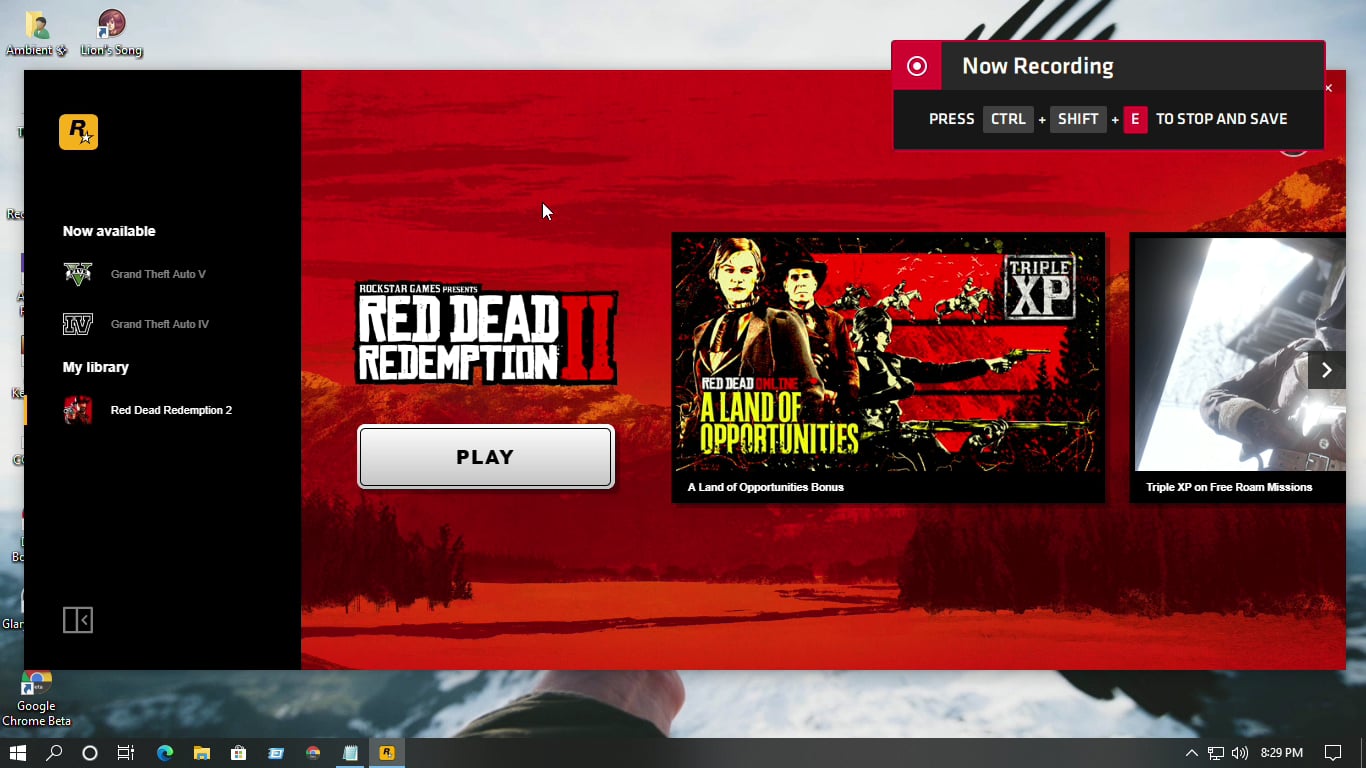Click the Rockstar Games logo in the sidebar
This screenshot has height=768, width=1366.
pos(78,132)
